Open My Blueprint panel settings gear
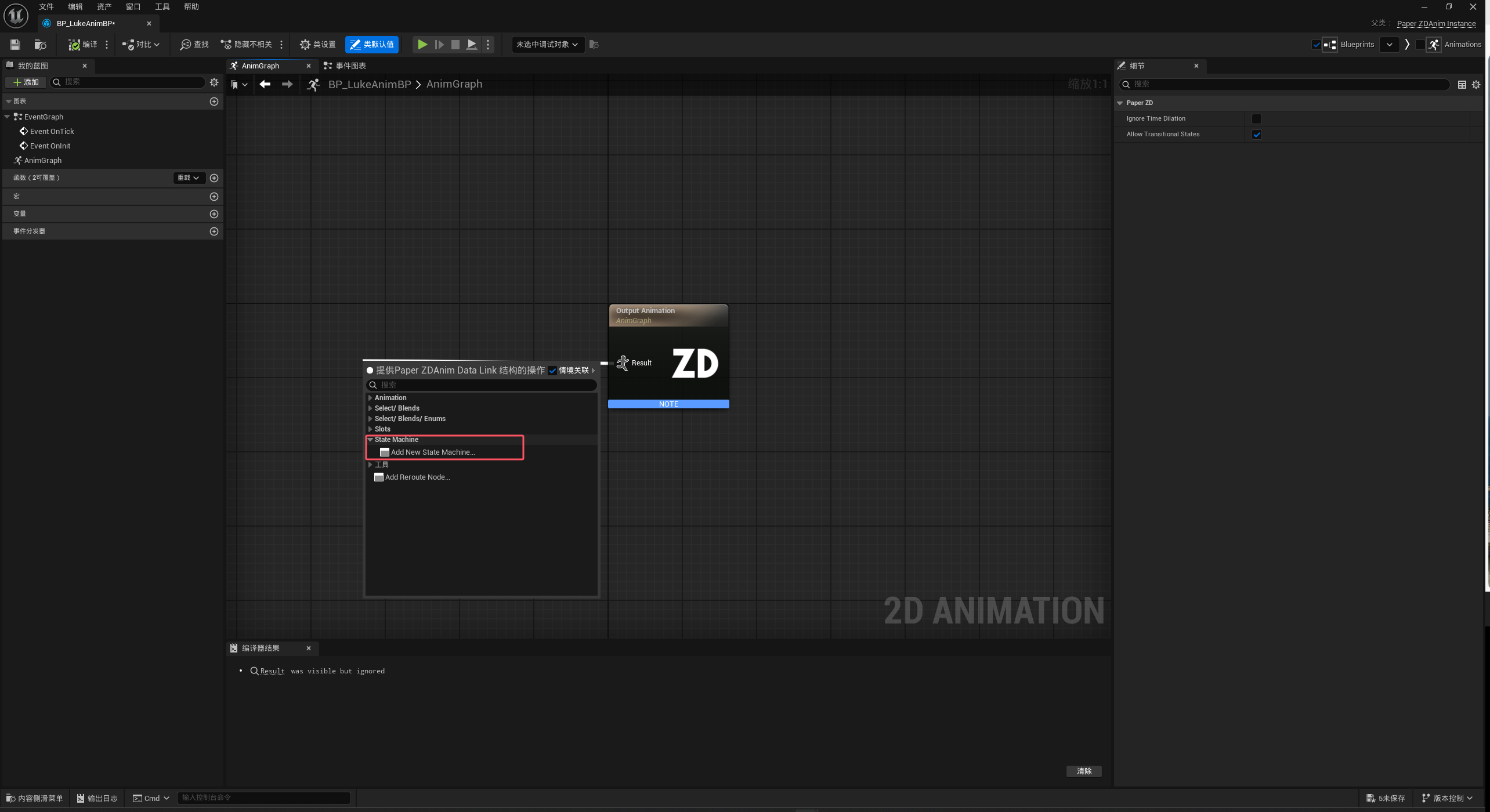 tap(214, 82)
